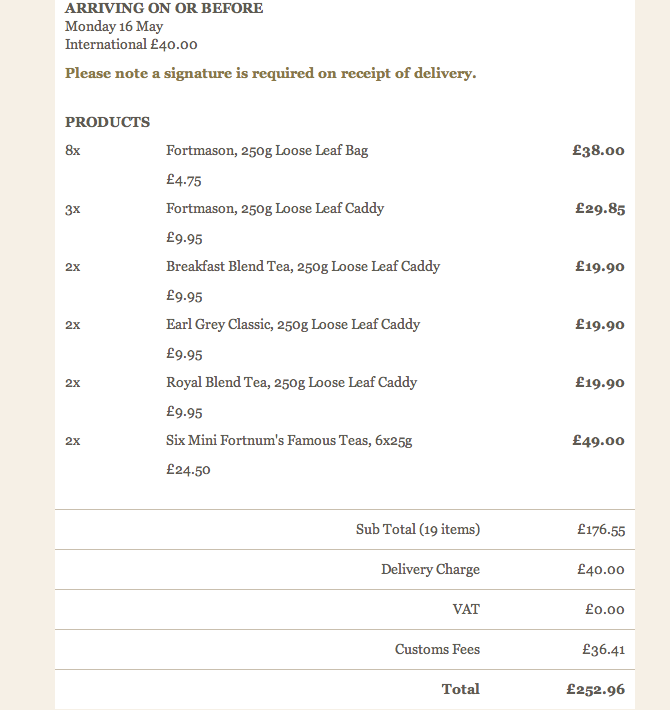Click the Royal Blend Tea product name

point(291,383)
